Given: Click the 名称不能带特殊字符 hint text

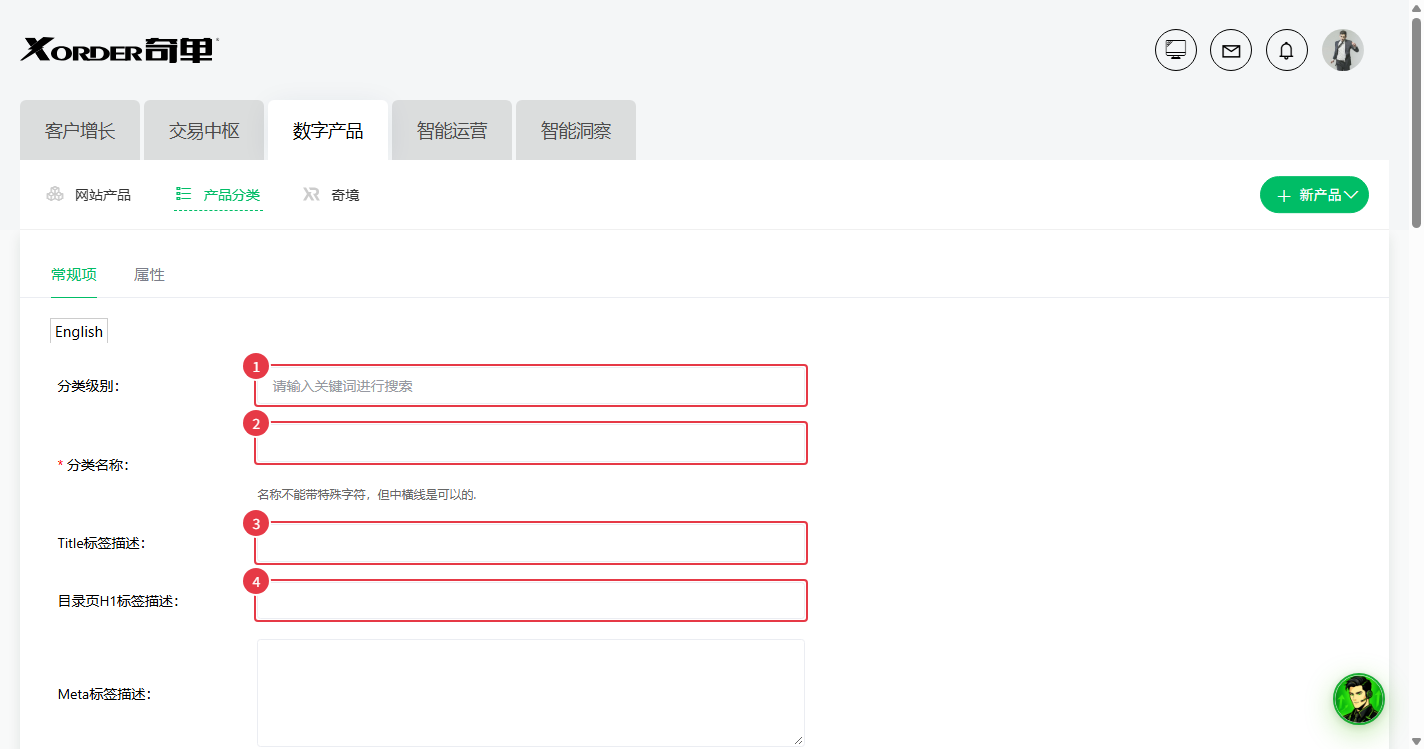Looking at the screenshot, I should coord(367,494).
